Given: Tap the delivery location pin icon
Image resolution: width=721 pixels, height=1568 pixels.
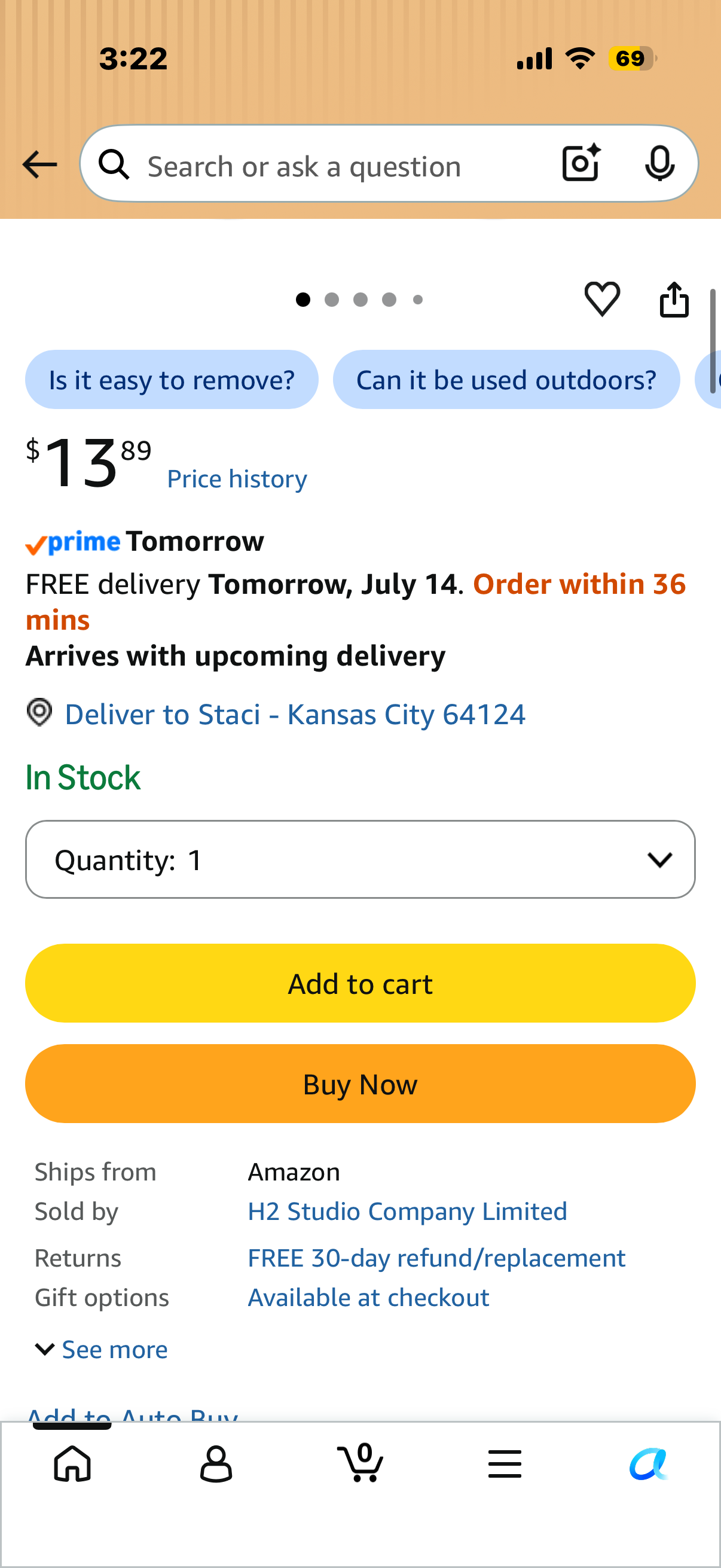Looking at the screenshot, I should point(39,712).
